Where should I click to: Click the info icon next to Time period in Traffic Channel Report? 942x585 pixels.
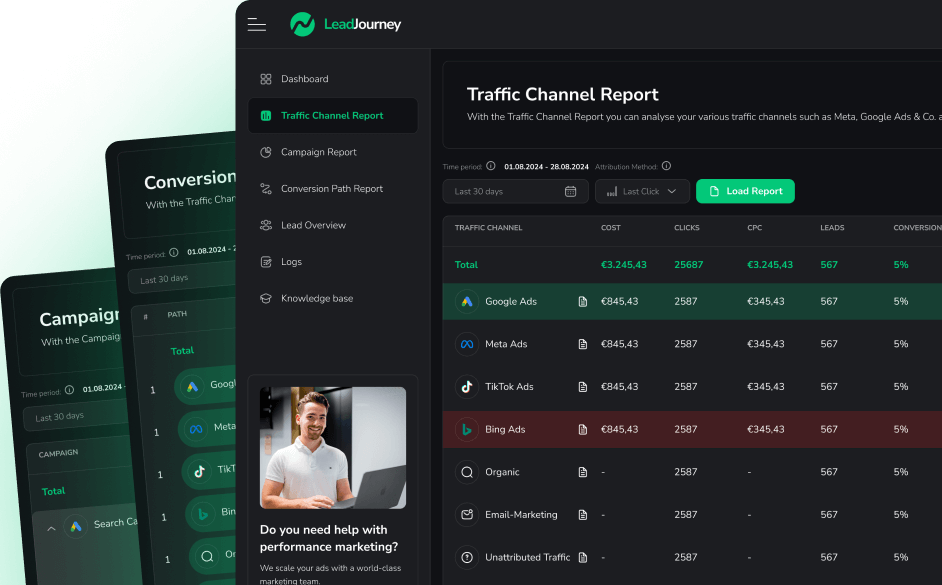tap(491, 166)
